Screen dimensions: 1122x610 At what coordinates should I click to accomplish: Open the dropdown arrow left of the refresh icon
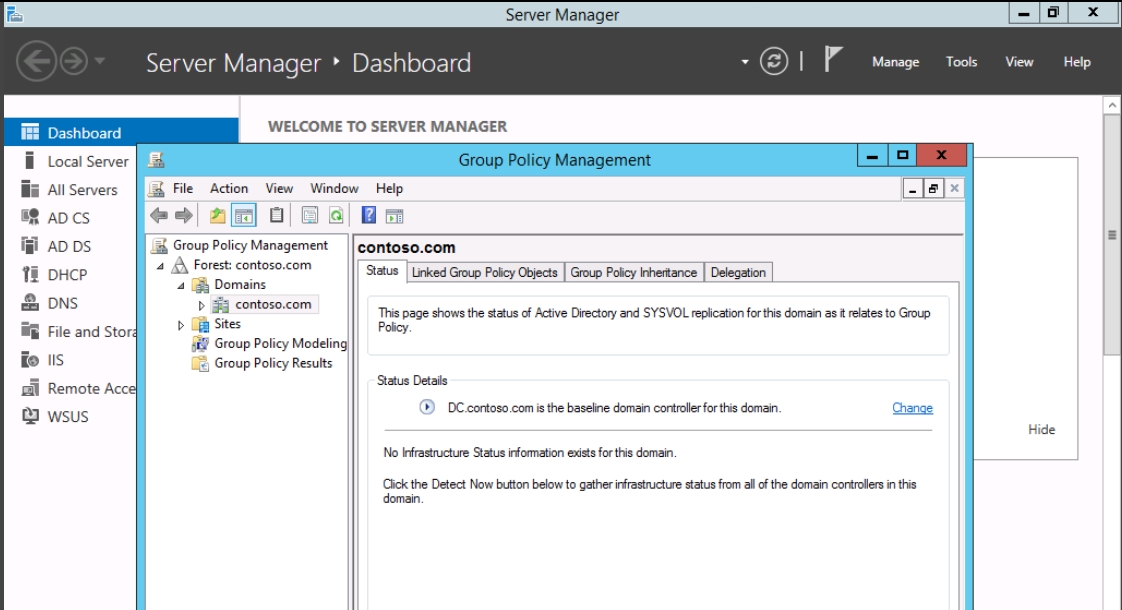pyautogui.click(x=745, y=62)
